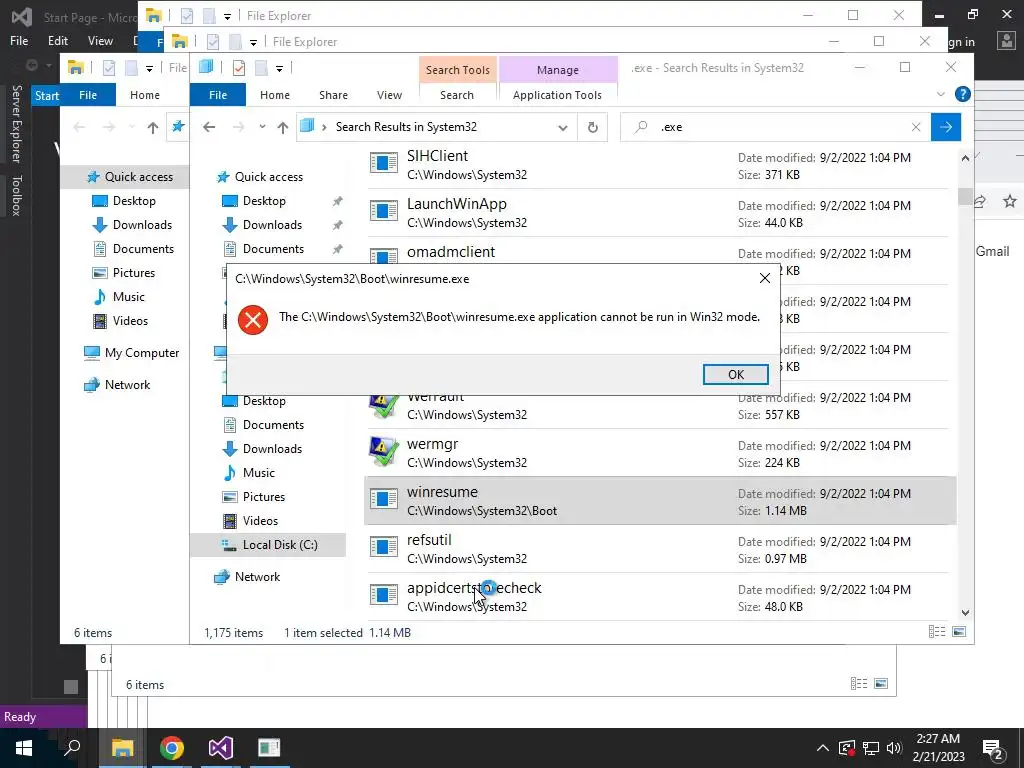The image size is (1024, 768).
Task: Switch to Visual Studio from taskbar
Action: click(220, 748)
